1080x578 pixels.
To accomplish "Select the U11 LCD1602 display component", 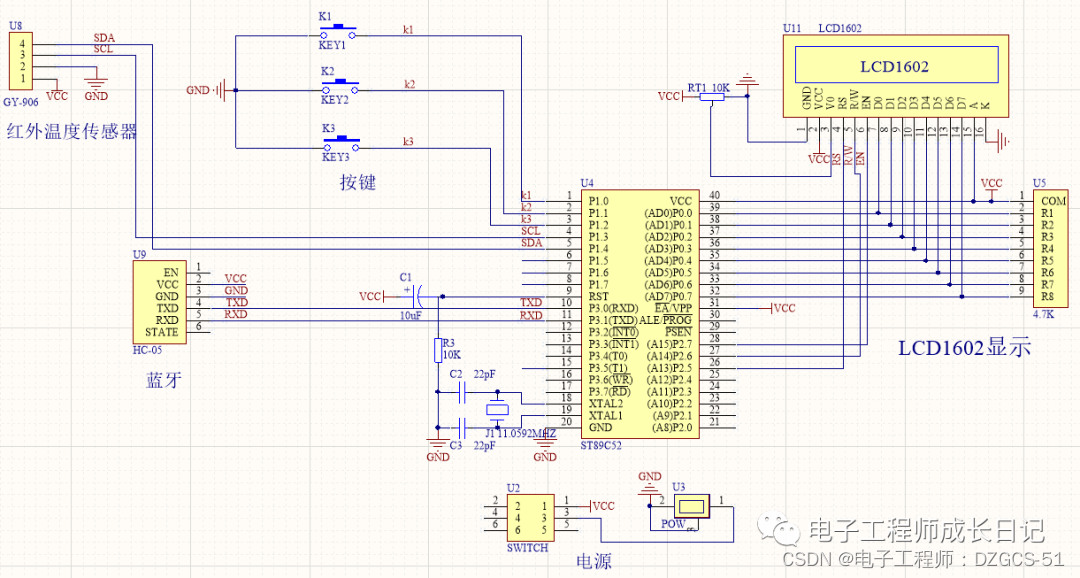I will tap(895, 76).
